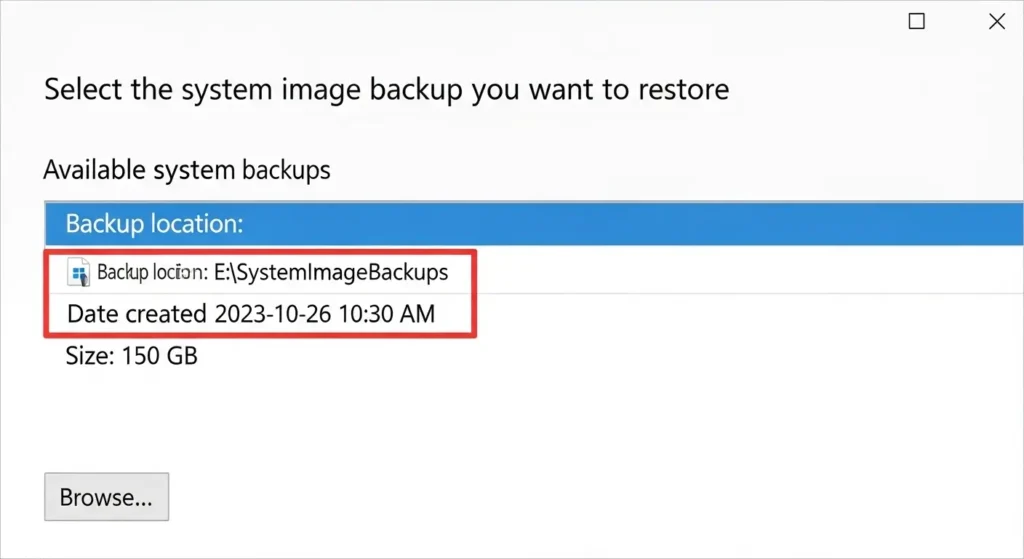
Task: Click the Backup location label beside the file icon
Action: (x=152, y=272)
